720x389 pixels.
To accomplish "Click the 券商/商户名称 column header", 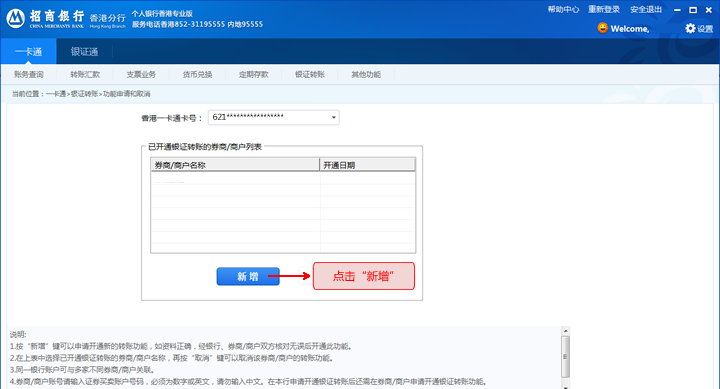I will pyautogui.click(x=235, y=165).
